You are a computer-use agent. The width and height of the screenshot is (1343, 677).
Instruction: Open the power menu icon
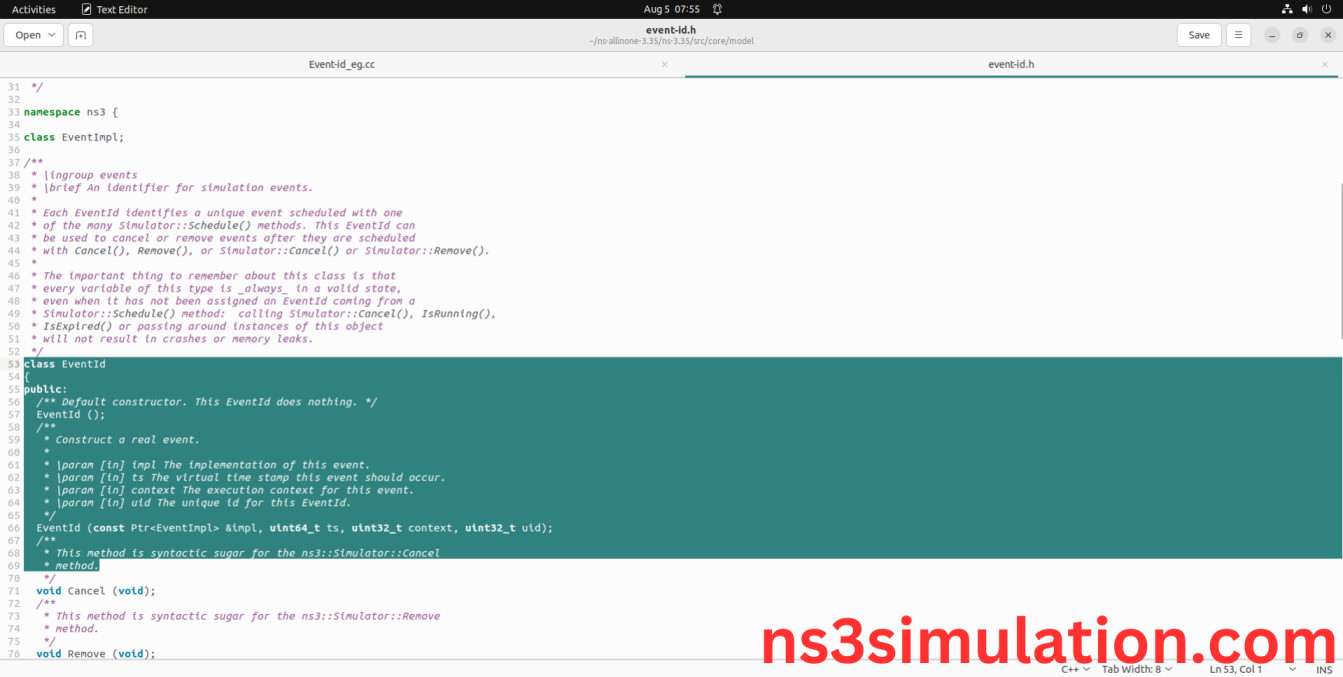click(1327, 9)
